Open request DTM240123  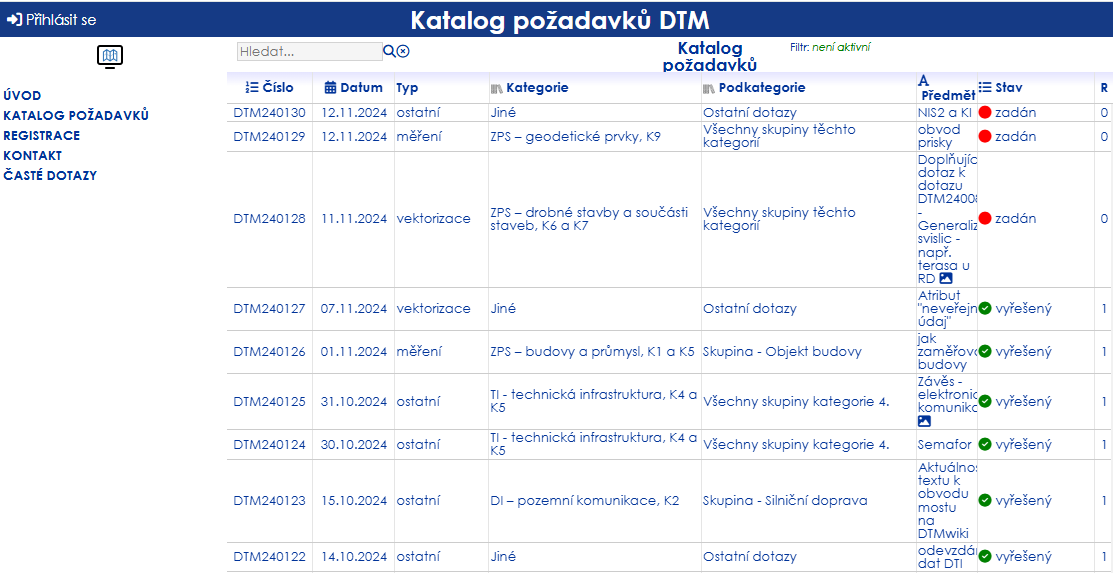point(270,501)
